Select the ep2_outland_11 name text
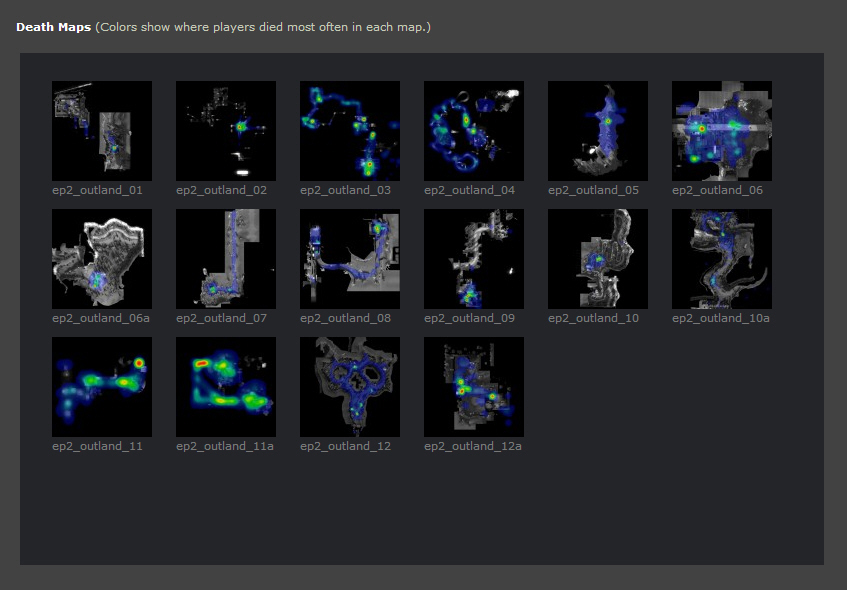The width and height of the screenshot is (847, 590). click(97, 446)
